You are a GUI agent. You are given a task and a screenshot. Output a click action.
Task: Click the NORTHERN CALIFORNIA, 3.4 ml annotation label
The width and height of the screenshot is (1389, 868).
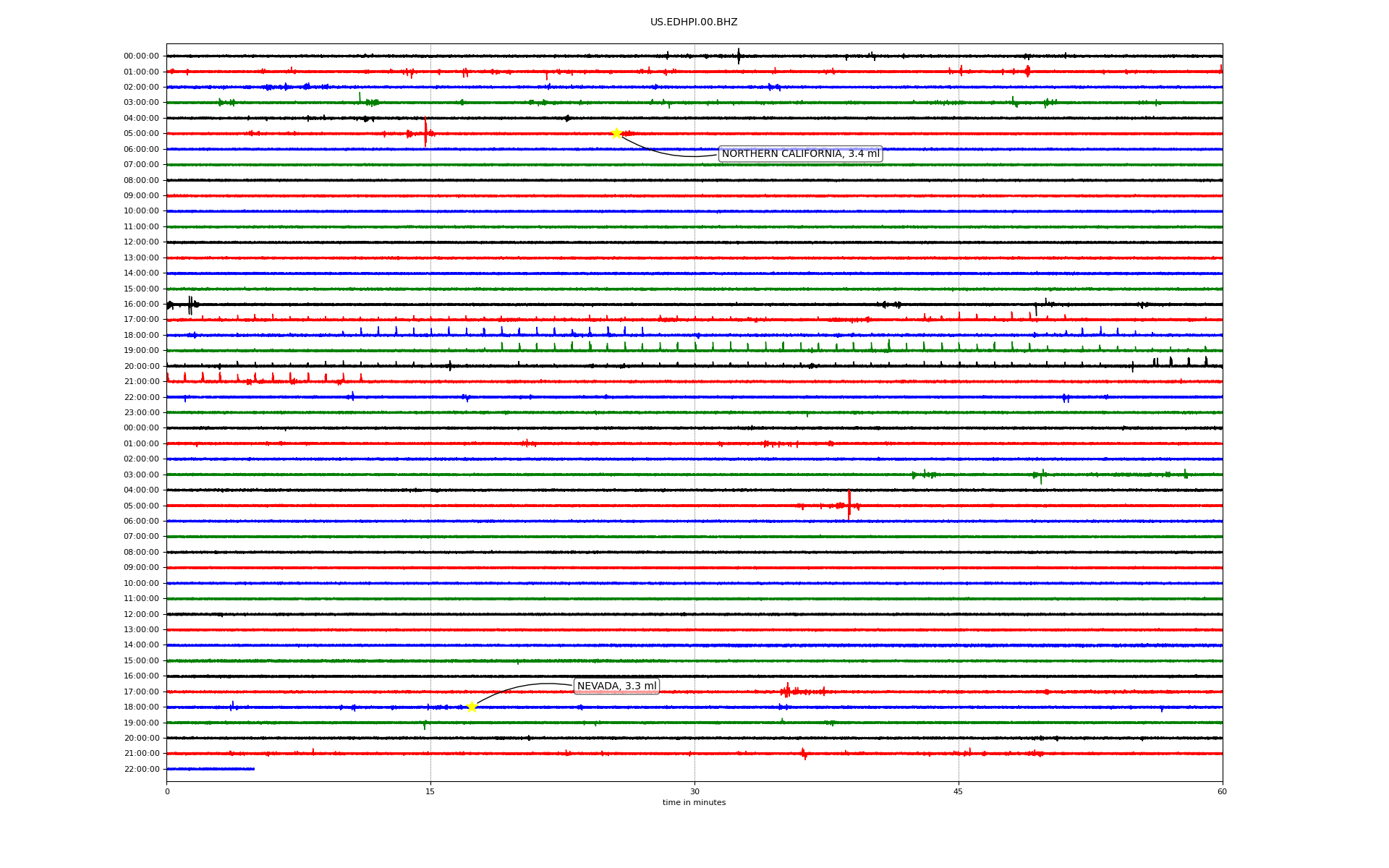(x=800, y=153)
